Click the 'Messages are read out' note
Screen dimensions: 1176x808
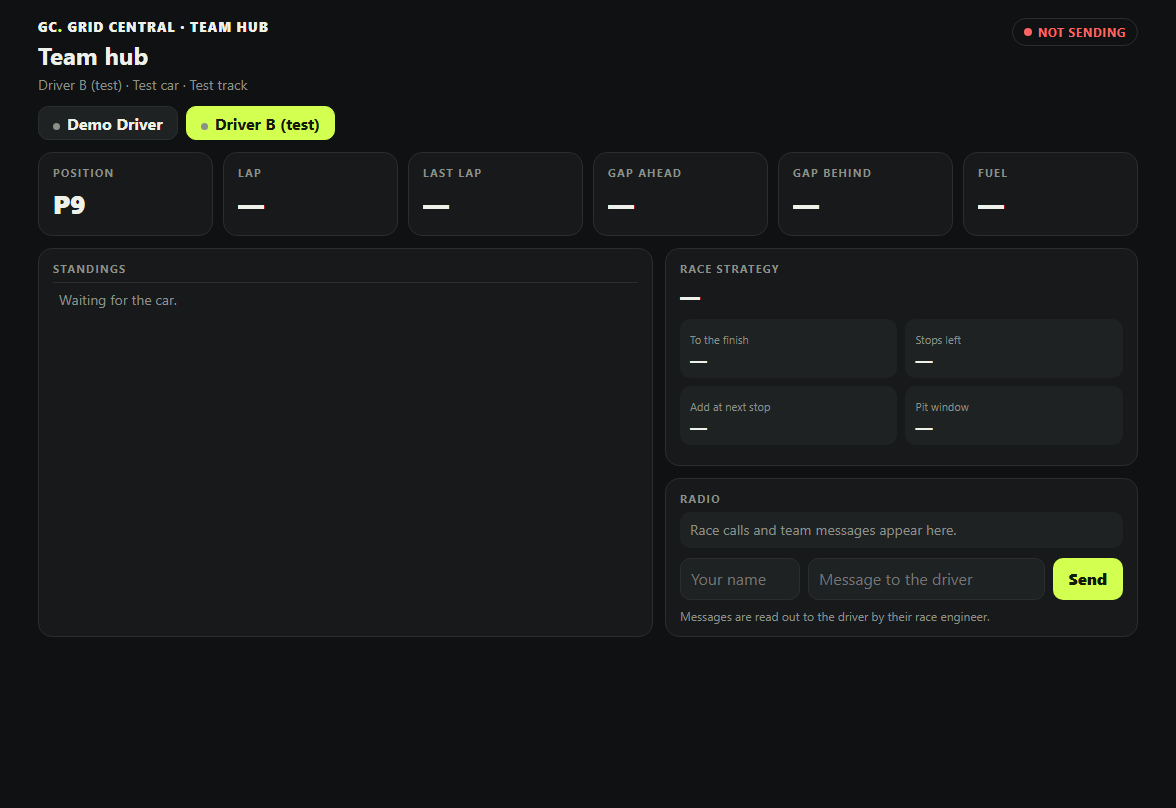tap(835, 617)
